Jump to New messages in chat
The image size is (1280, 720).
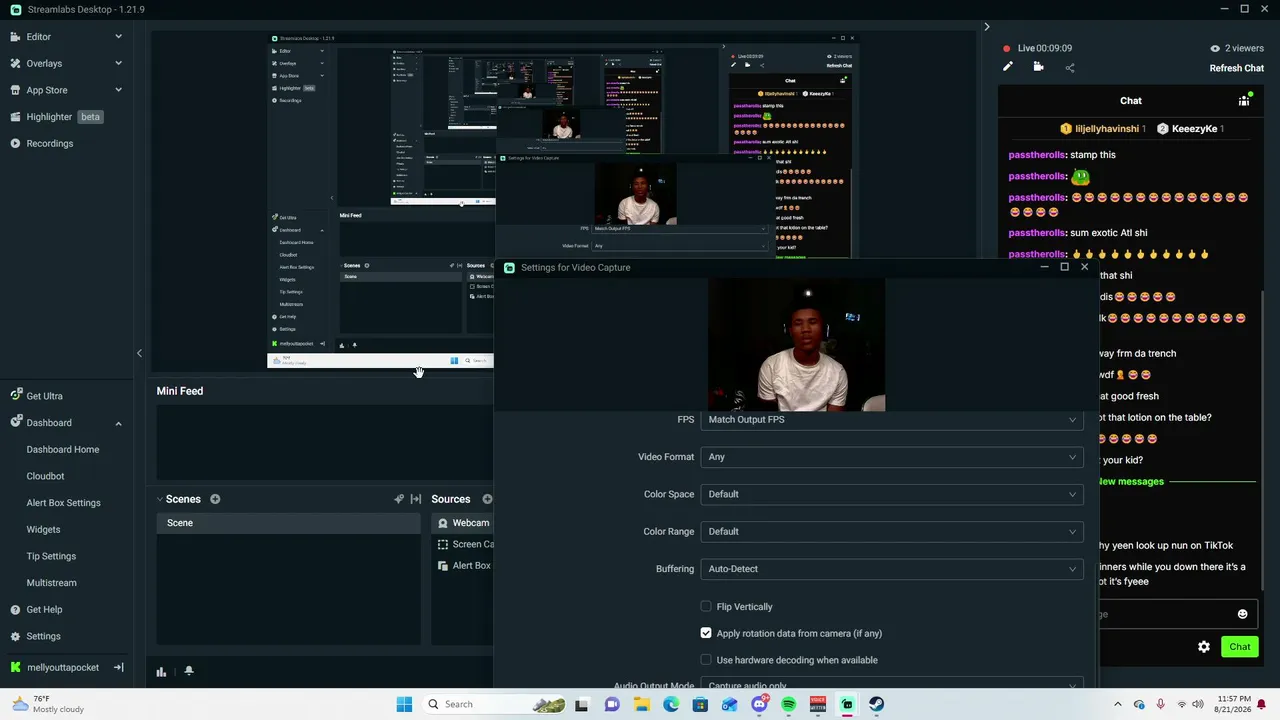coord(1131,482)
